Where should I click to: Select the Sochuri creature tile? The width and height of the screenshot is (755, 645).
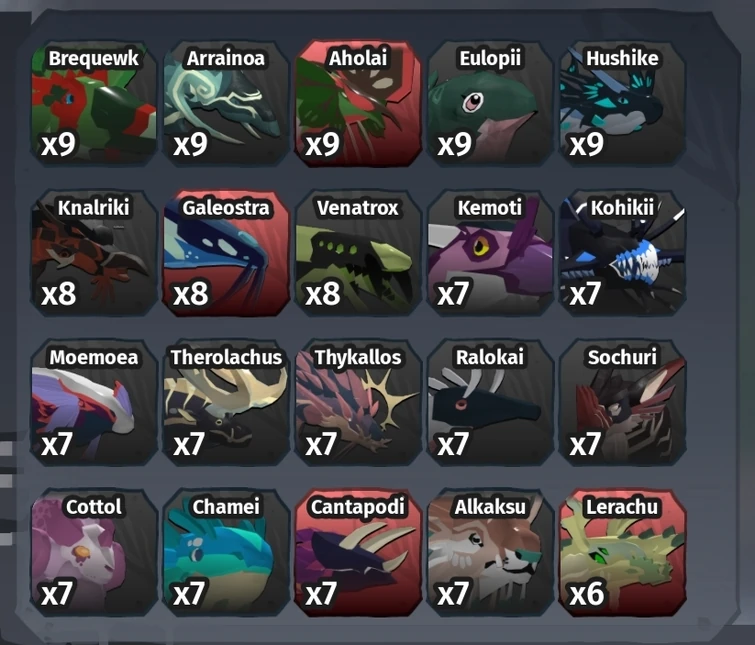pos(623,403)
